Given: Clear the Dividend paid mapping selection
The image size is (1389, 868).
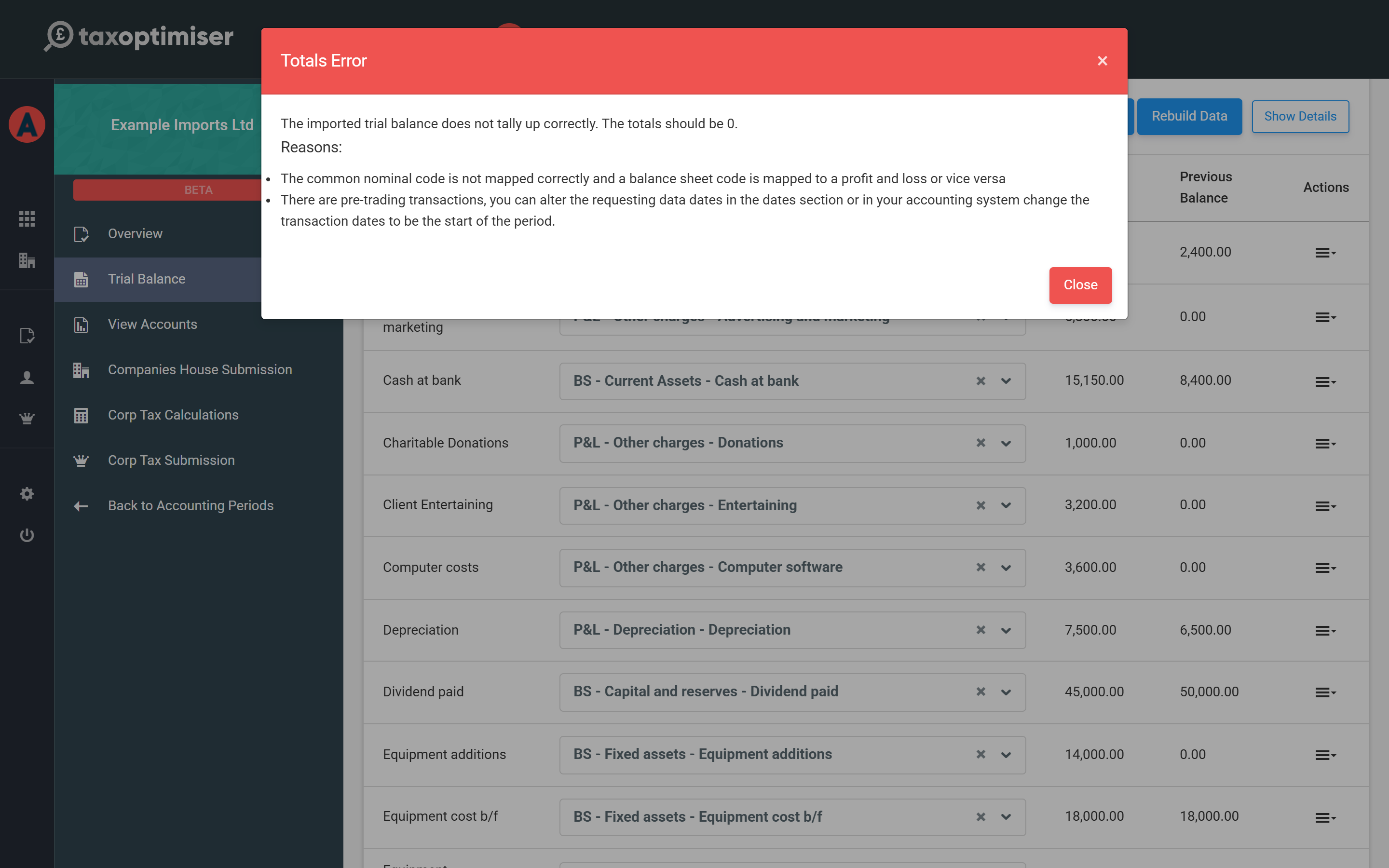Looking at the screenshot, I should (980, 692).
